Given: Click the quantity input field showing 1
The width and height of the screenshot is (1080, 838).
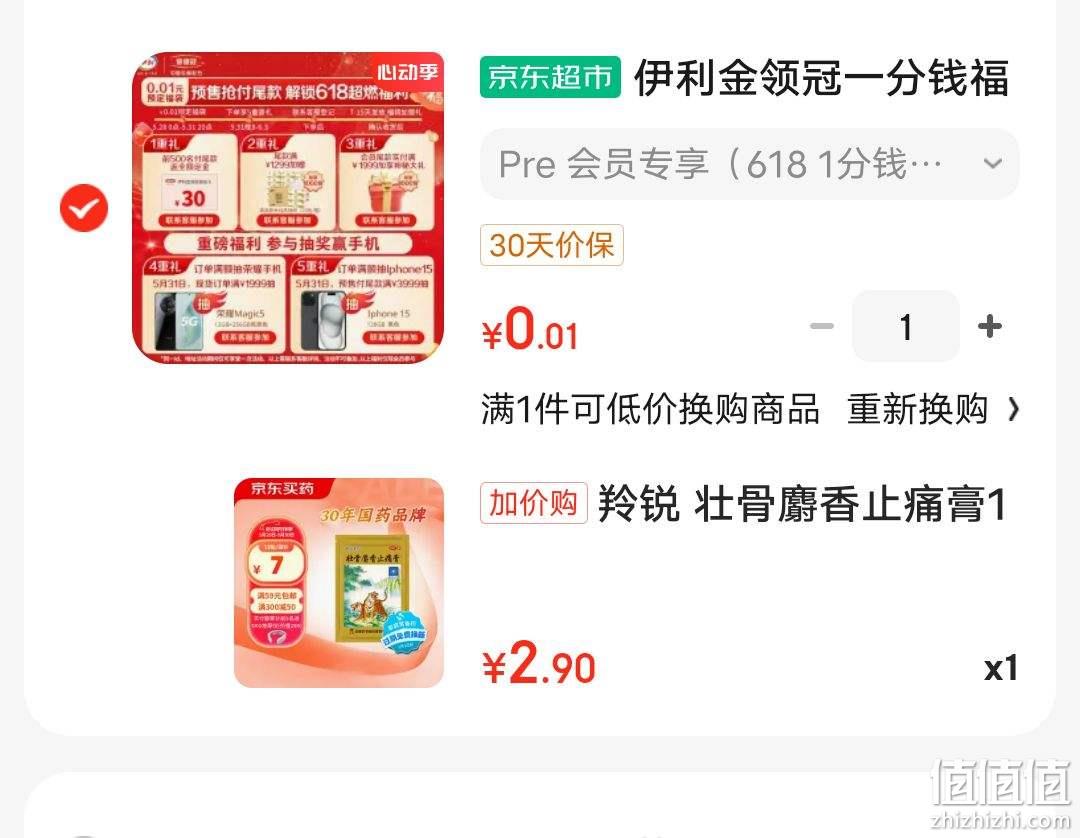Looking at the screenshot, I should pos(906,326).
